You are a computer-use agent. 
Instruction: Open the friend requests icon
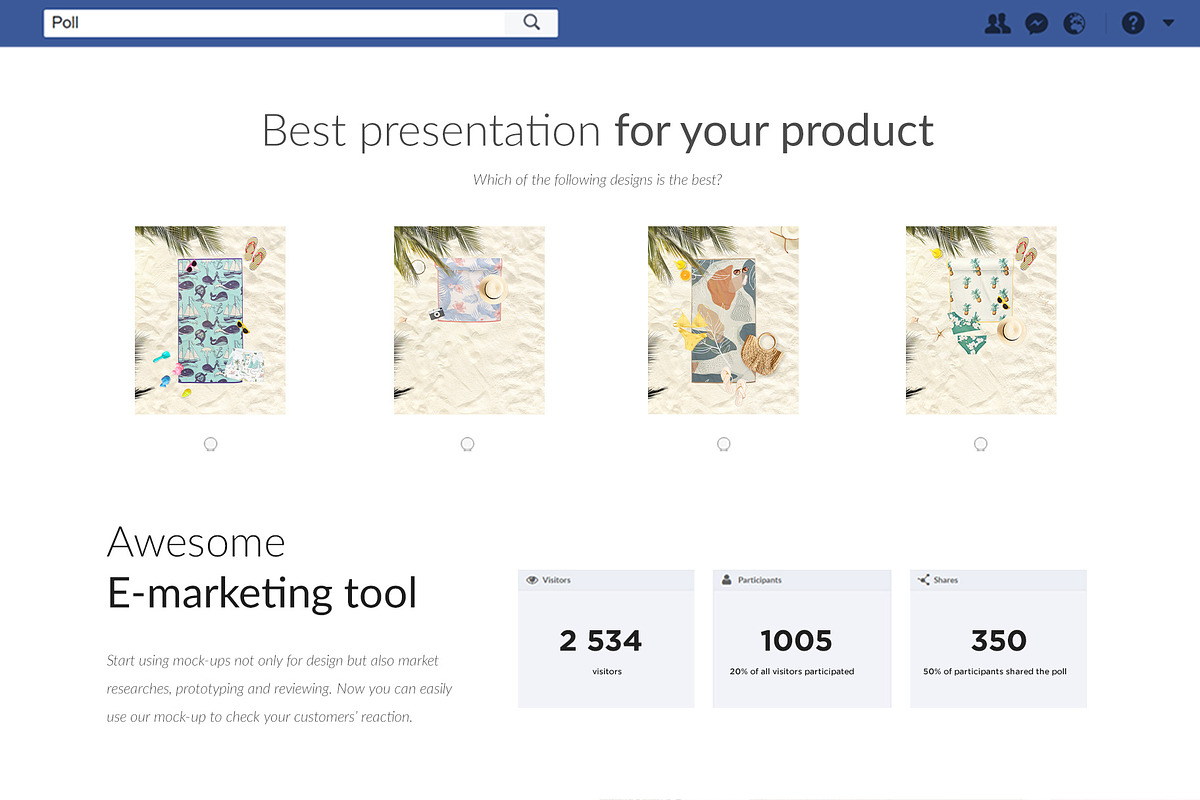(997, 23)
